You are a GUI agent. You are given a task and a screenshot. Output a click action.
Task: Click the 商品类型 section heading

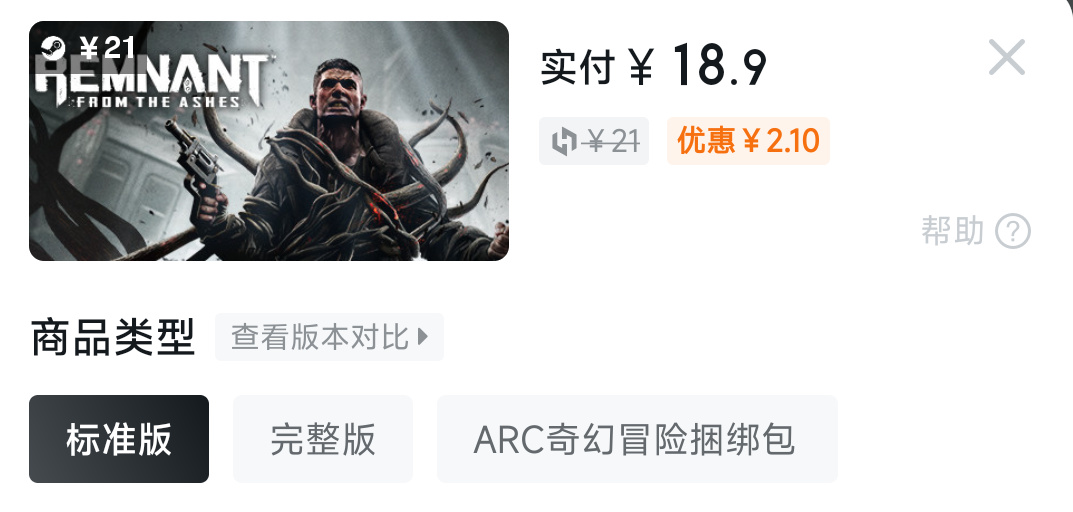pyautogui.click(x=113, y=337)
